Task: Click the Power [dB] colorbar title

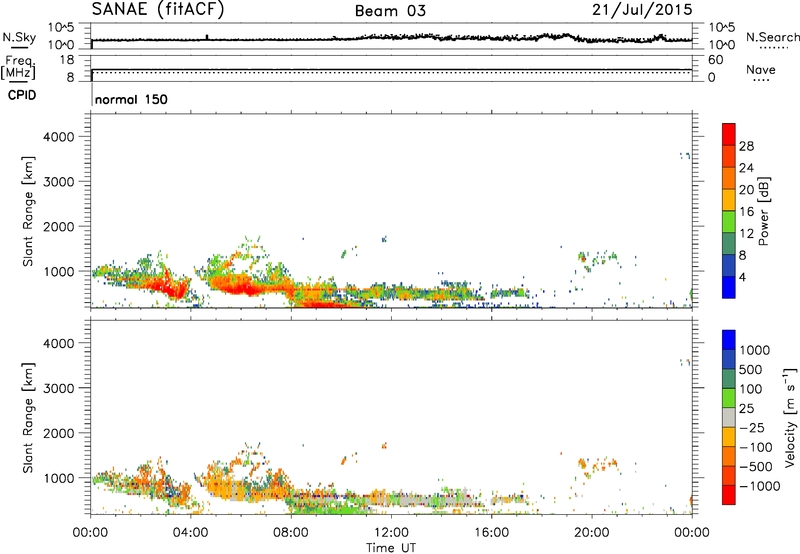Action: point(763,211)
